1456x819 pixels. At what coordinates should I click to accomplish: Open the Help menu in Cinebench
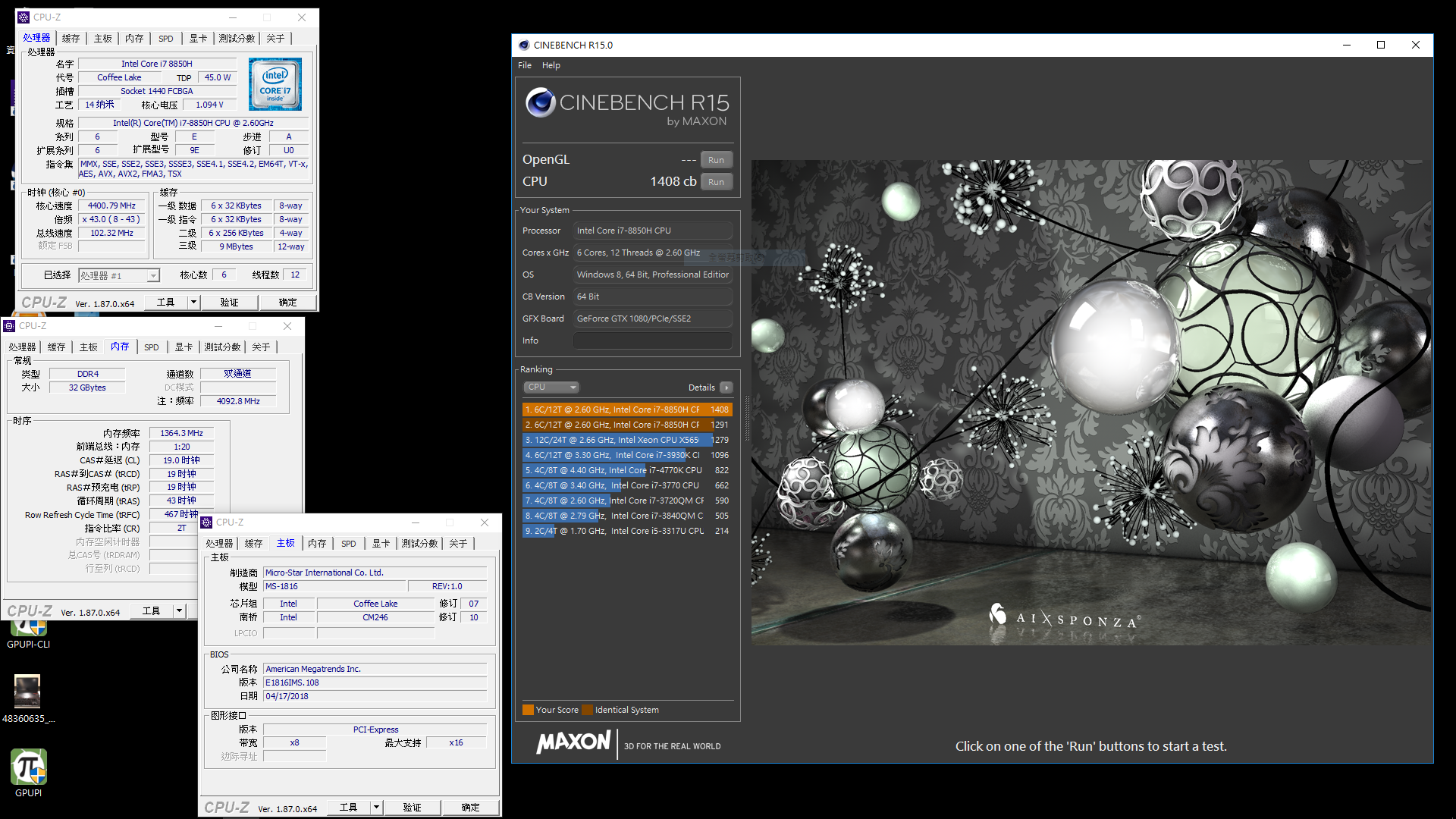pyautogui.click(x=551, y=65)
